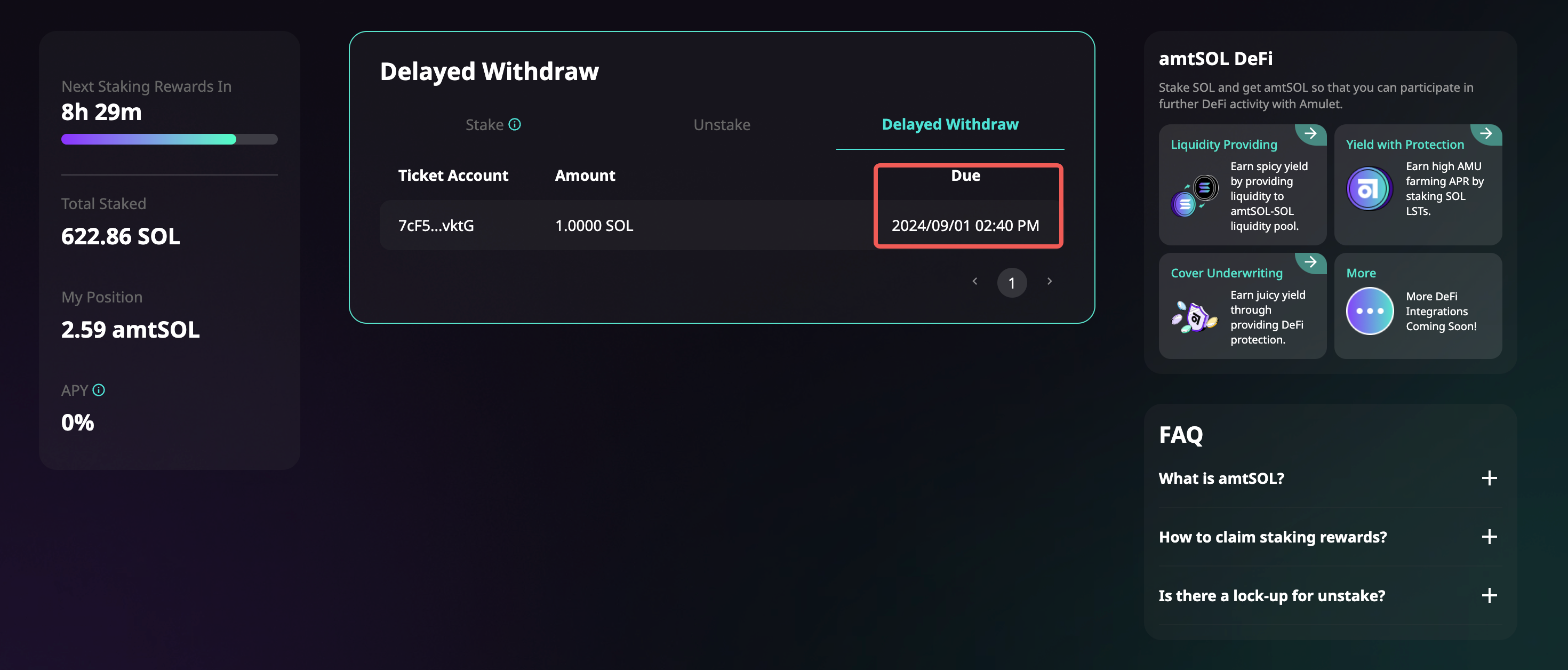Switch to the Unstake tab

point(721,125)
